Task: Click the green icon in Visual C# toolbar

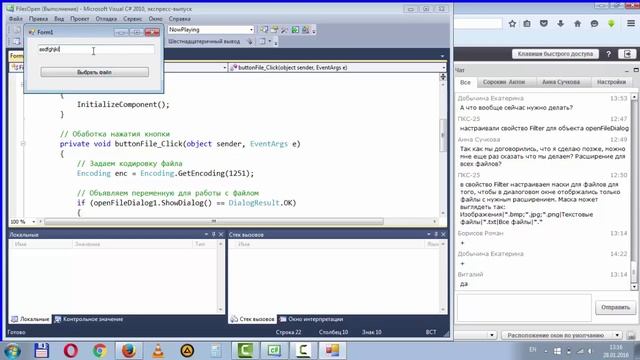Action: (x=295, y=30)
